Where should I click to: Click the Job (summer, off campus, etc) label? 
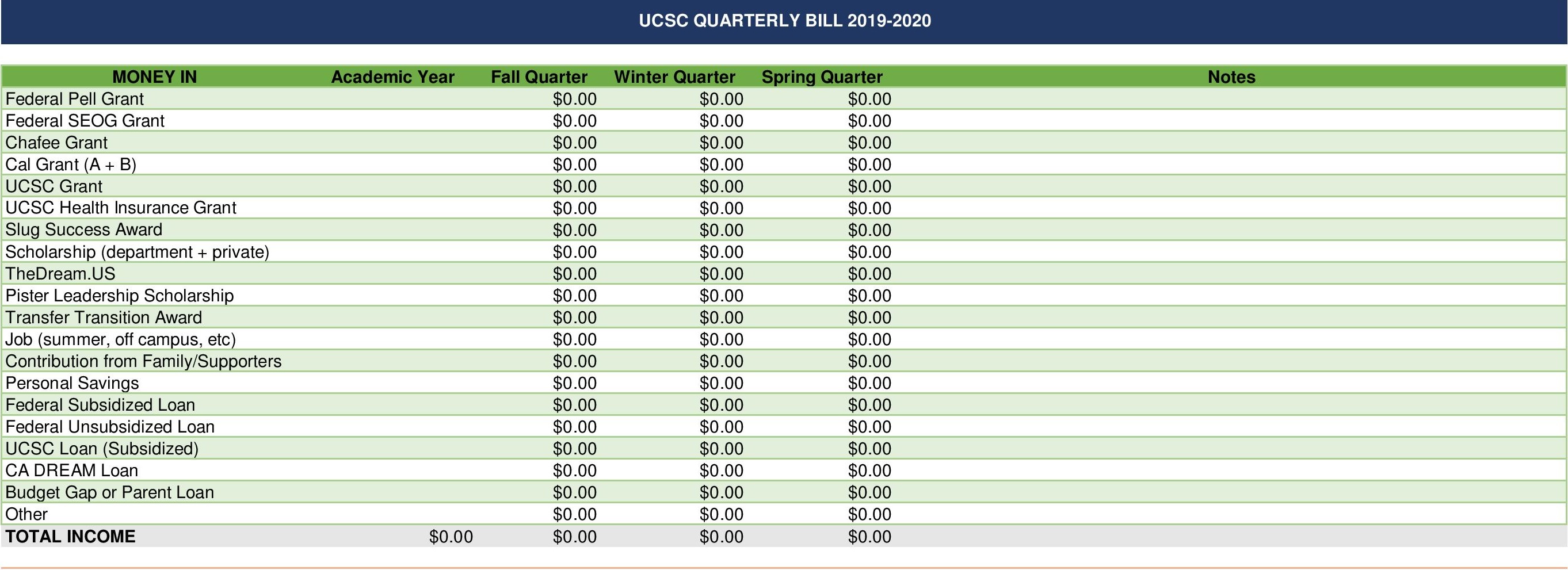[120, 339]
